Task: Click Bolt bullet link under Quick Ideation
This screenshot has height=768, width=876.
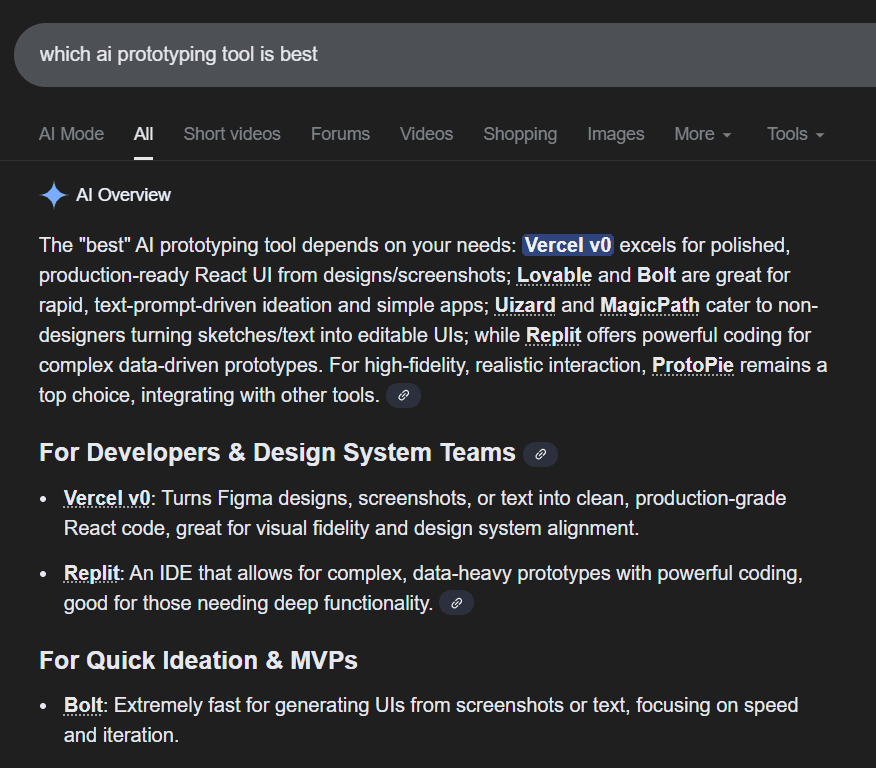Action: click(x=83, y=705)
